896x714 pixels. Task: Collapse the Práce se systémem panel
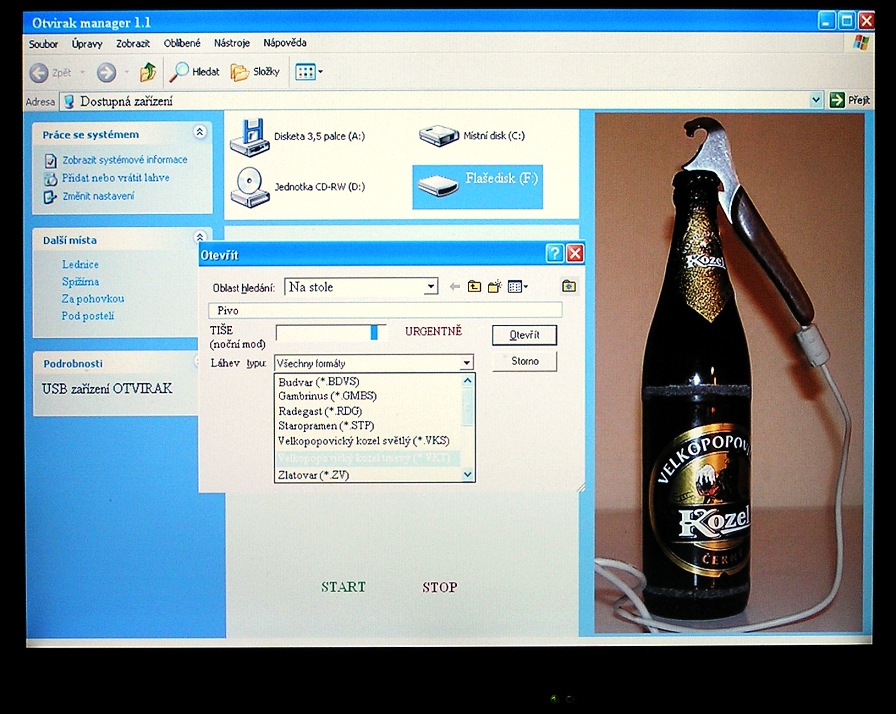[200, 133]
